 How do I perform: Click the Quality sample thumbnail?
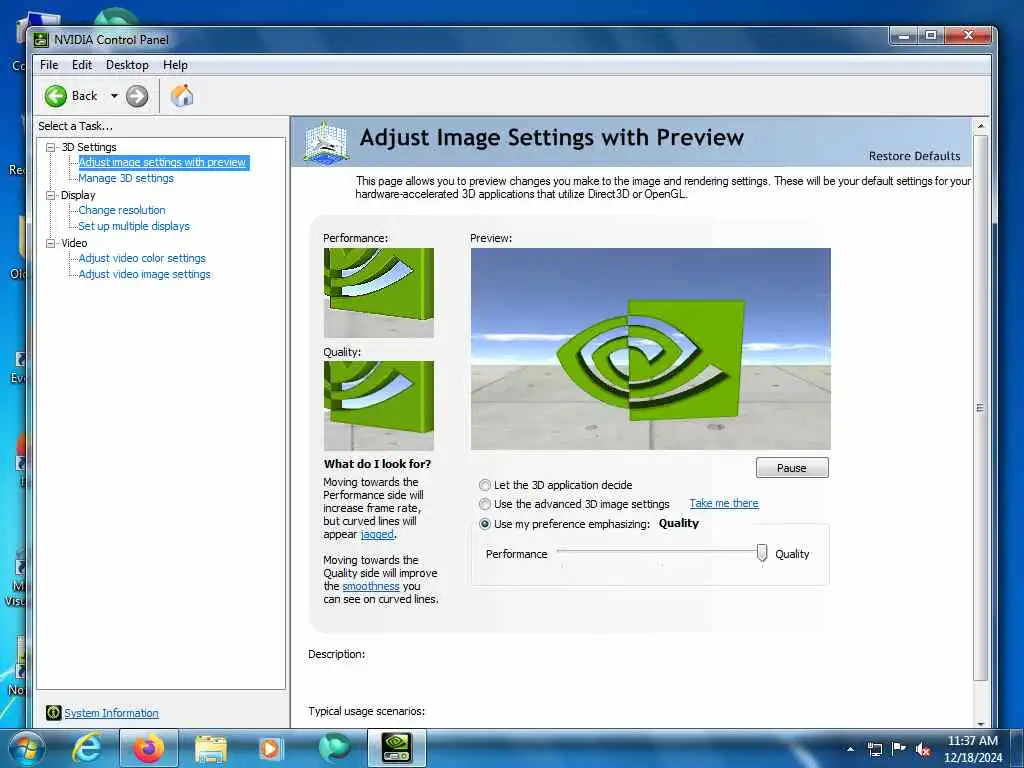pos(379,406)
